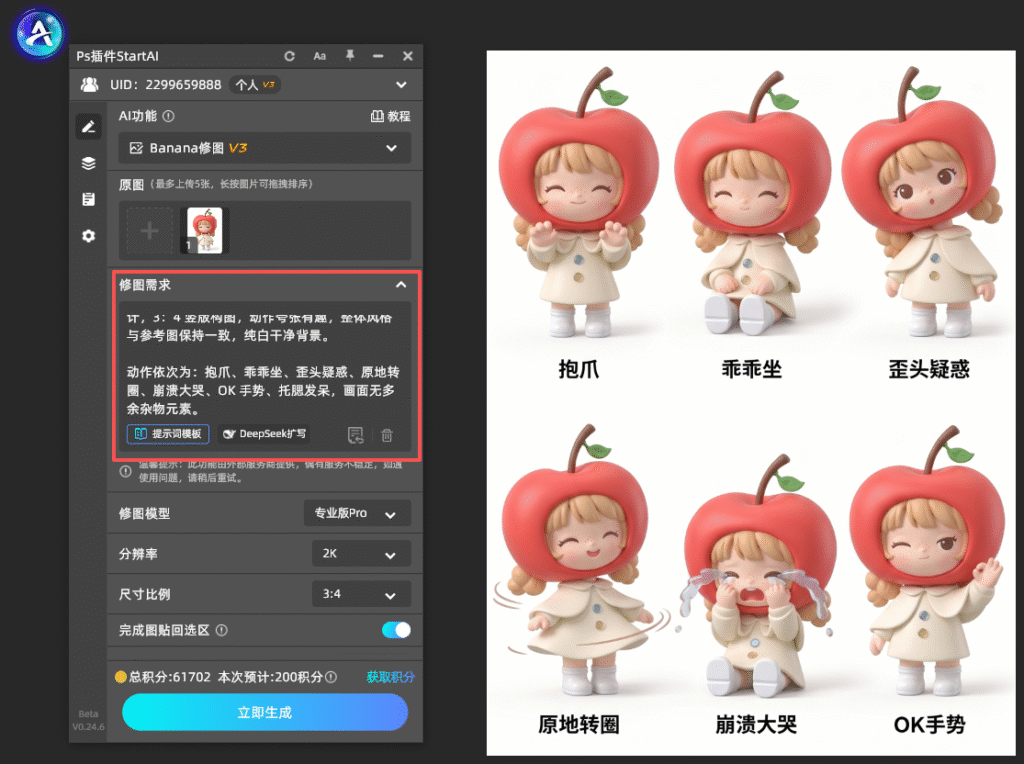Minimize the StartAI plugin panel
Screen dimensions: 1024x764
(378, 56)
